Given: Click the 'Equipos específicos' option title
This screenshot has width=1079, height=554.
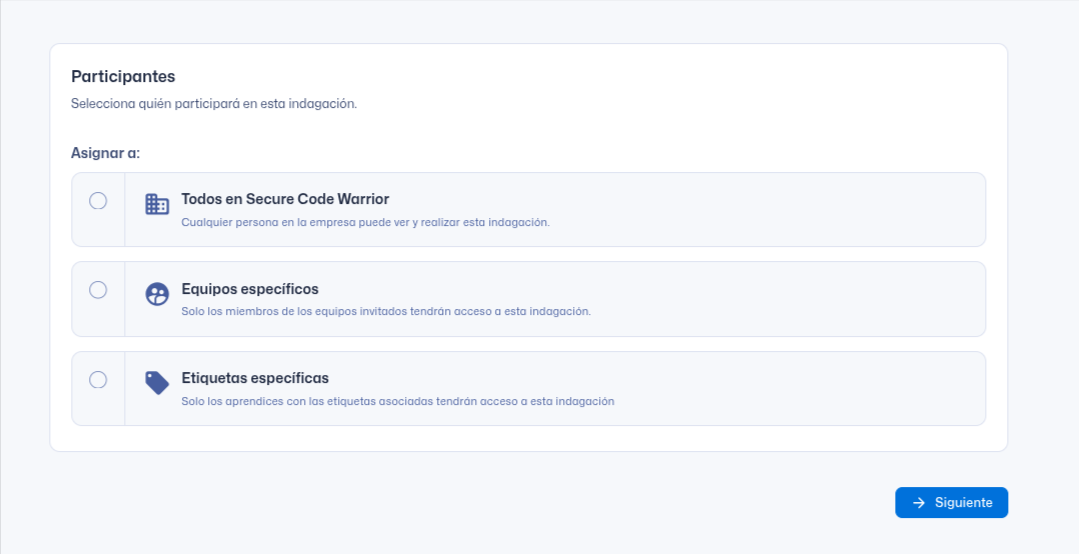Looking at the screenshot, I should [250, 289].
